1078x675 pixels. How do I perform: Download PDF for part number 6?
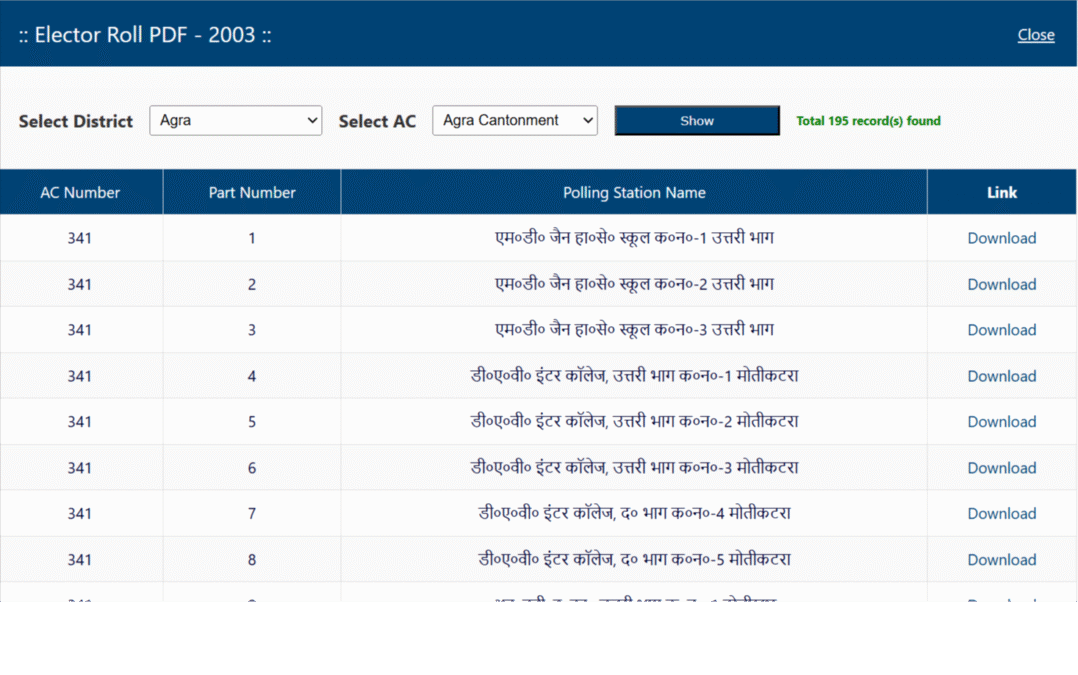[x=1001, y=468]
